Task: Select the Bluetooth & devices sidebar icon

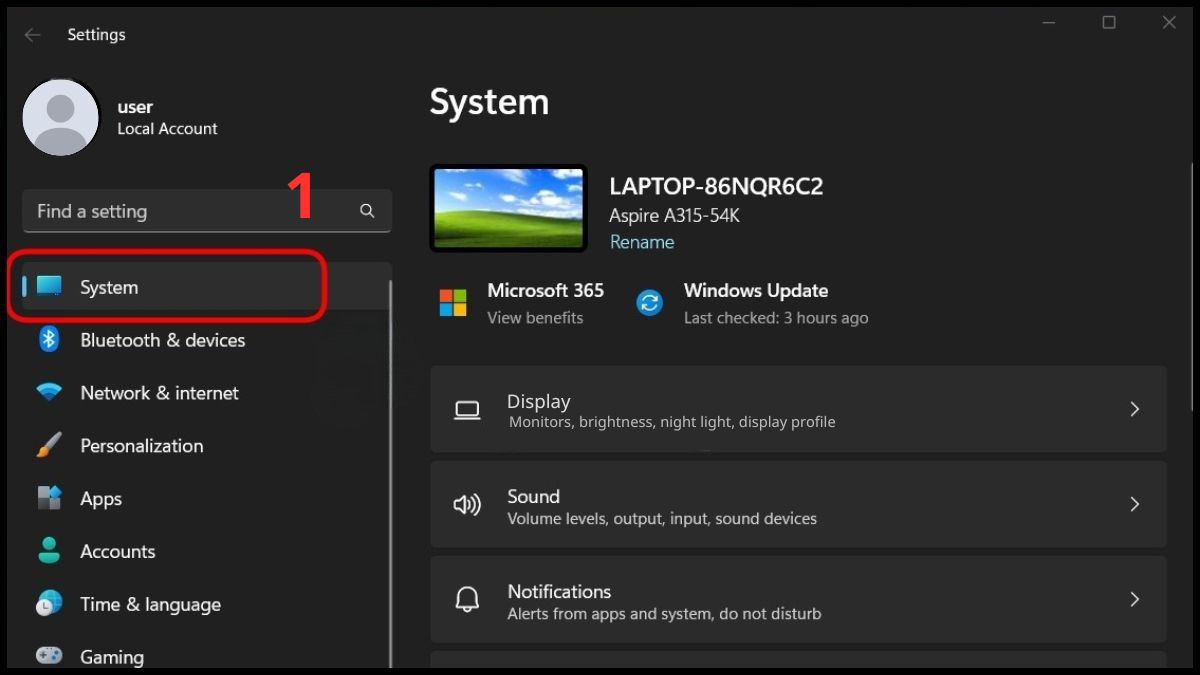Action: 49,340
